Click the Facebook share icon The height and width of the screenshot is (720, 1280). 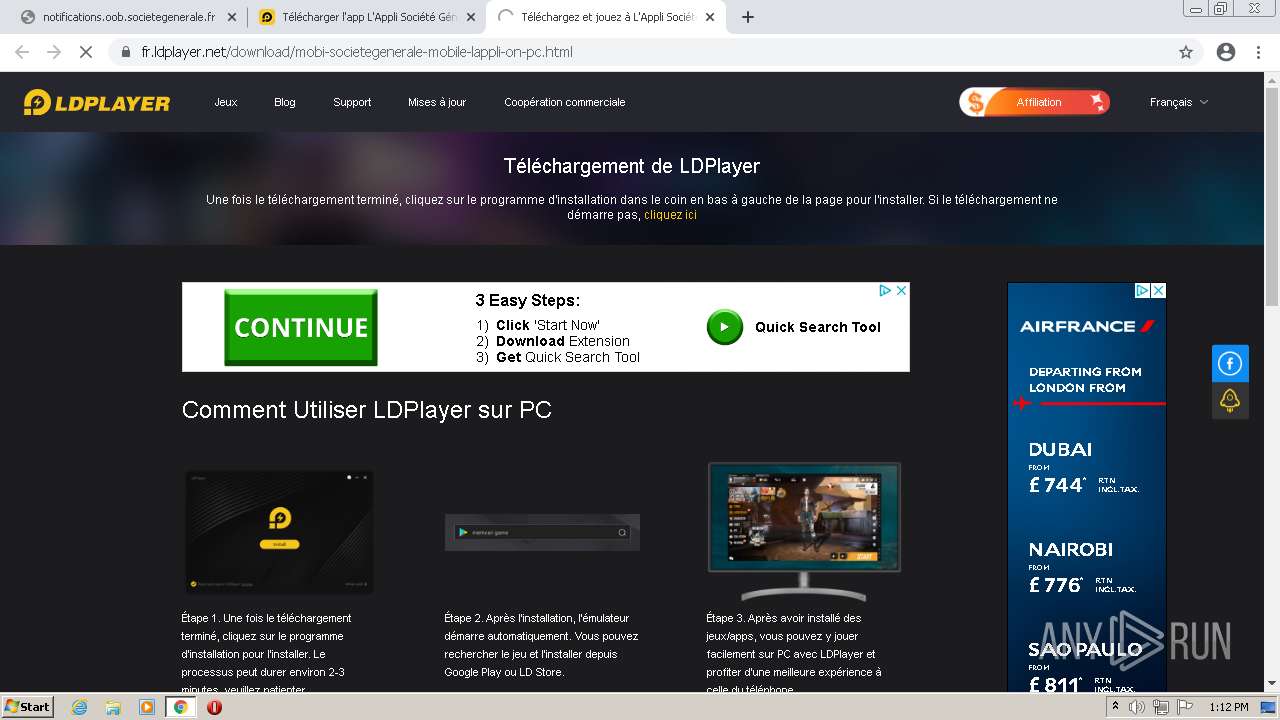pos(1230,364)
